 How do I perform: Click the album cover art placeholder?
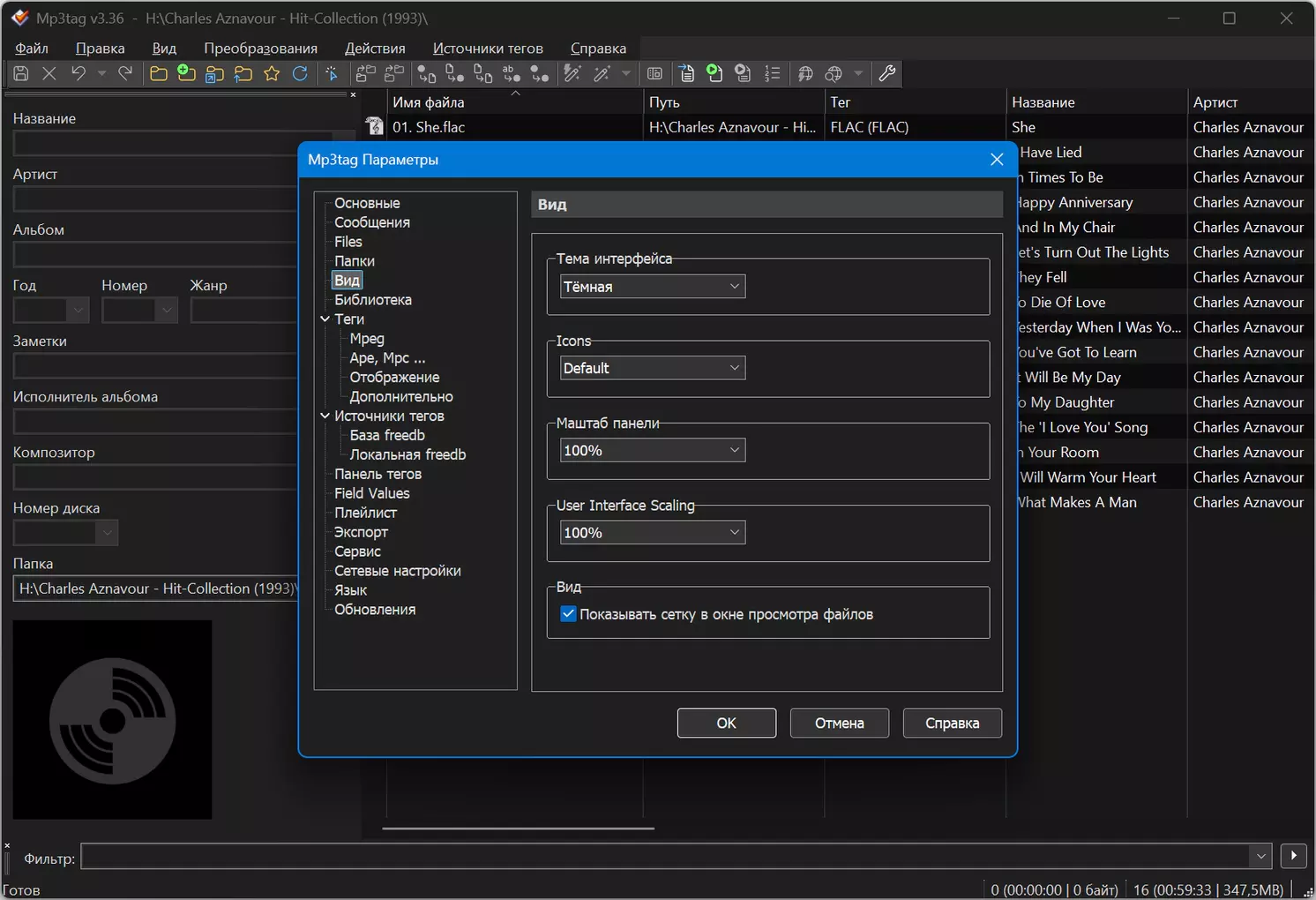pyautogui.click(x=112, y=720)
